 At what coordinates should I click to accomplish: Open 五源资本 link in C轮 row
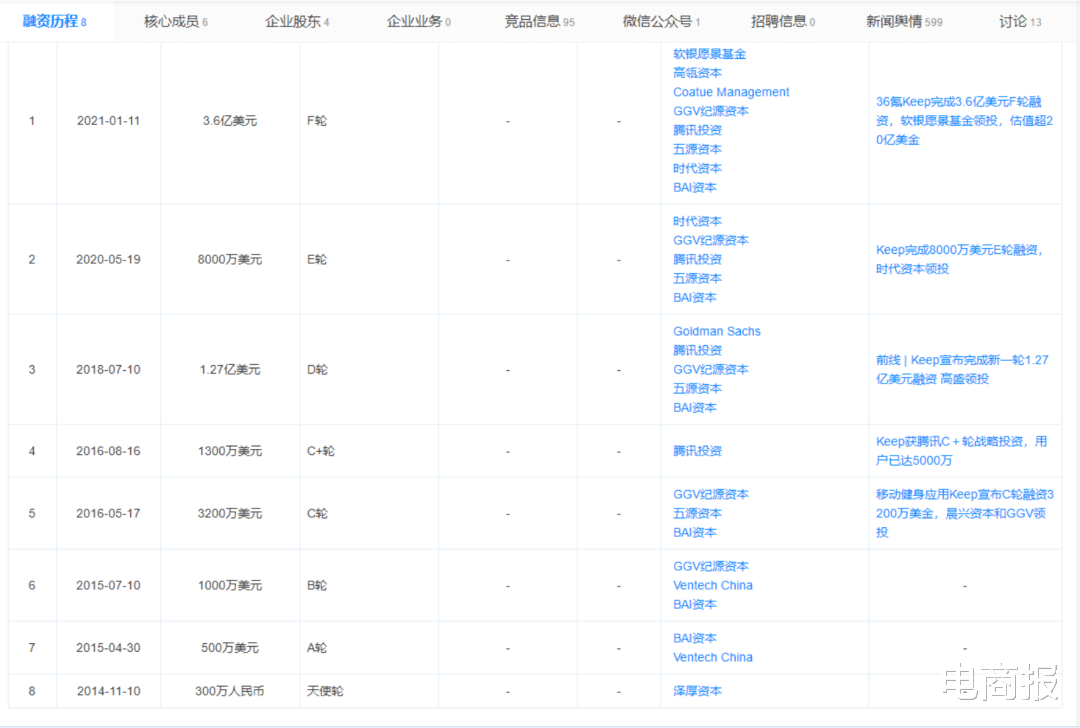click(x=697, y=514)
